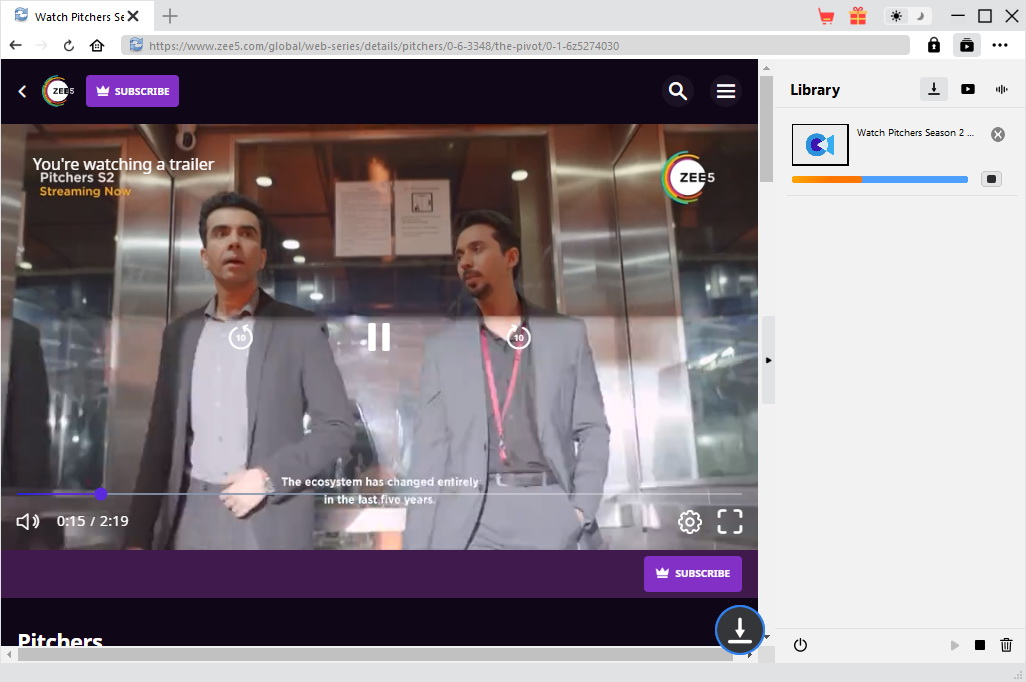Click the blue floating download button over the page

(x=740, y=630)
